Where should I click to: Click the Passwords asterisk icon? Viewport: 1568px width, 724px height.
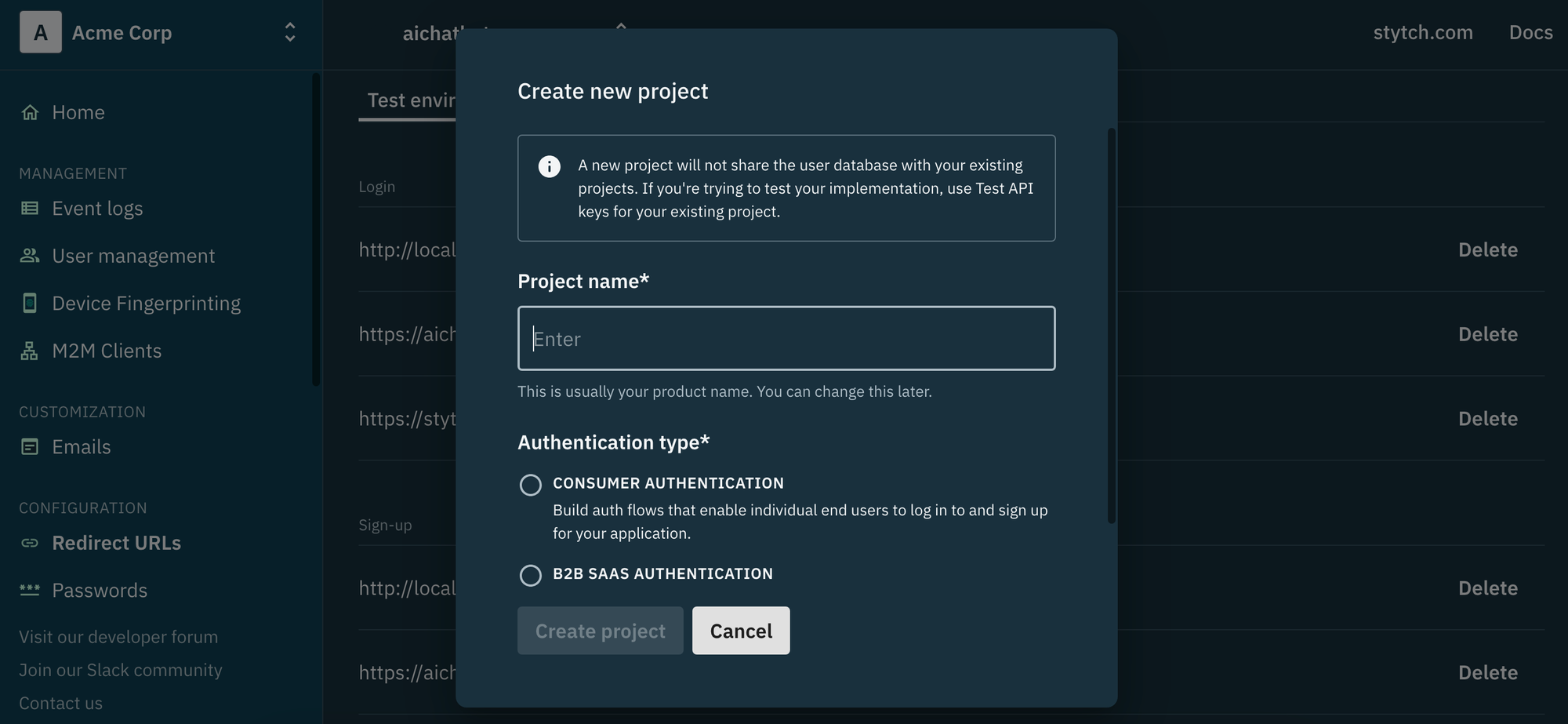point(30,590)
